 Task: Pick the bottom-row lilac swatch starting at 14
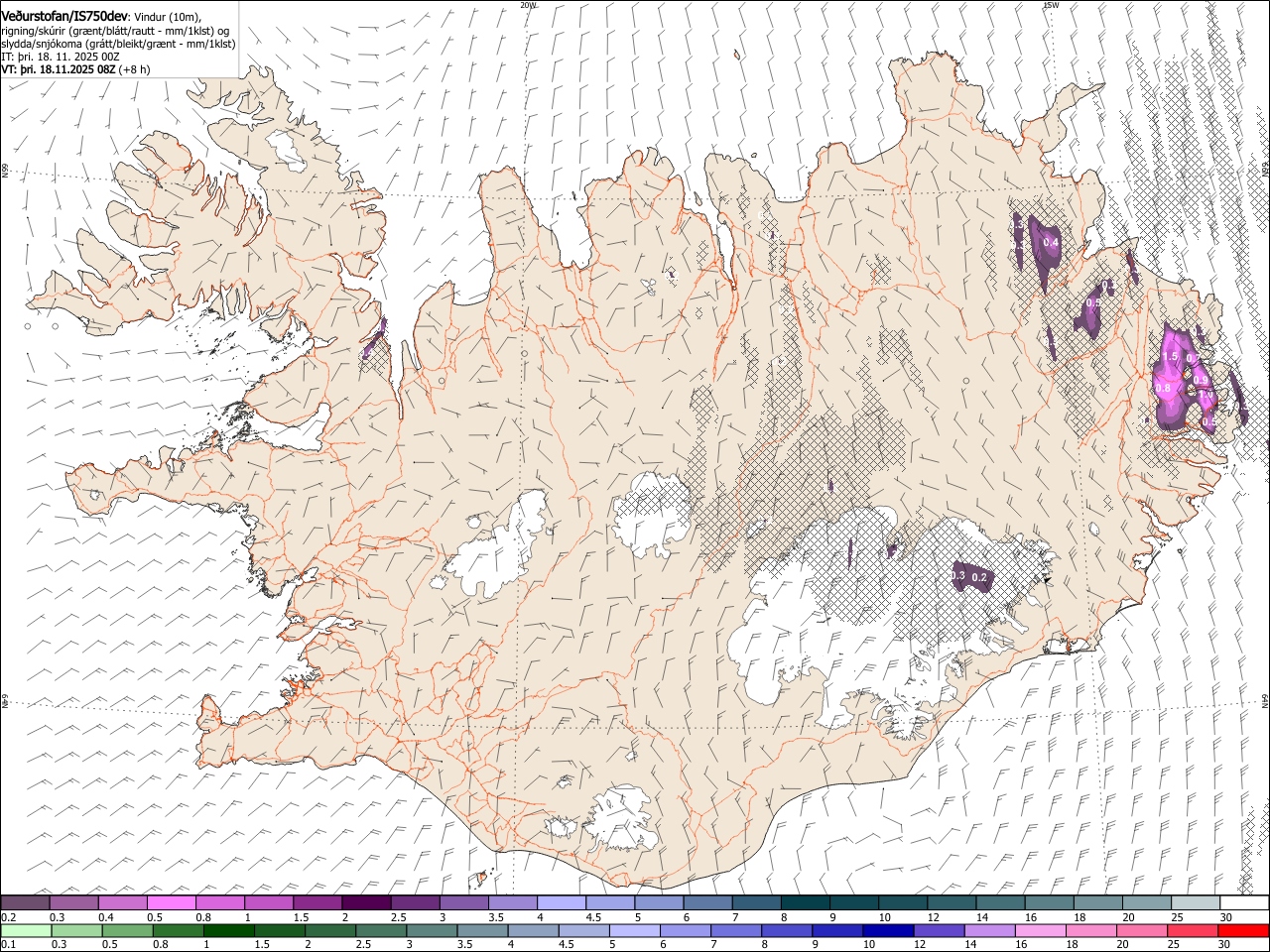pos(989,930)
